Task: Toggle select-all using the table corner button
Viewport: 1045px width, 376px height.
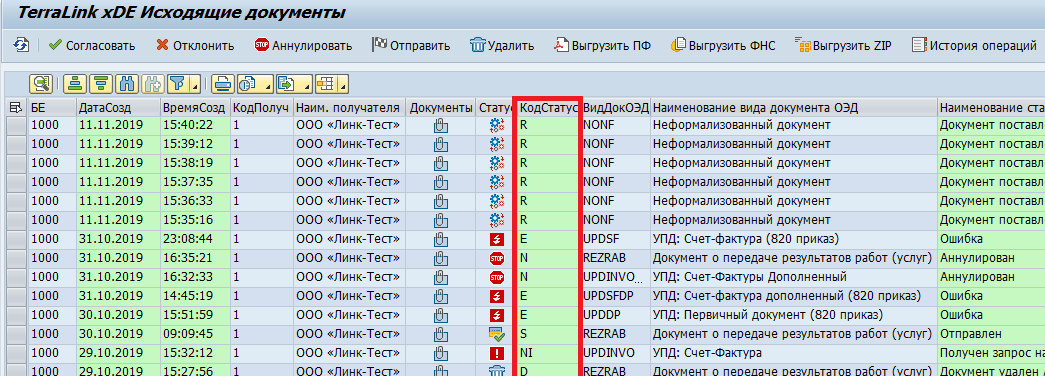Action: pyautogui.click(x=16, y=107)
